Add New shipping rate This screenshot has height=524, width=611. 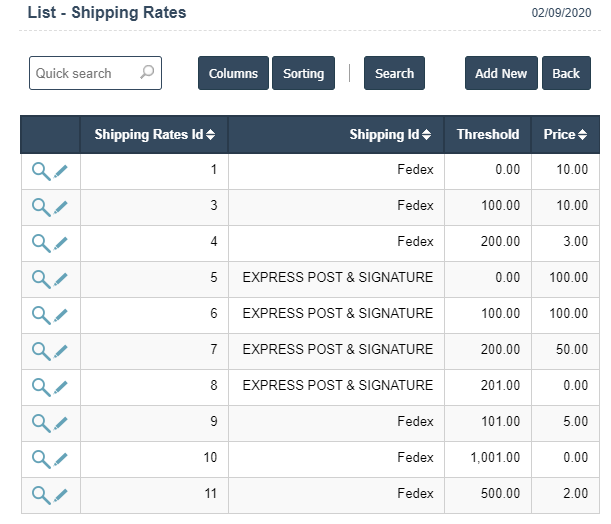(x=501, y=73)
